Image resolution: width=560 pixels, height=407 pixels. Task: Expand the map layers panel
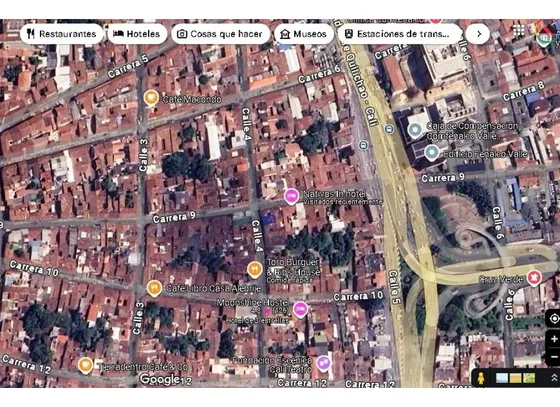[555, 378]
